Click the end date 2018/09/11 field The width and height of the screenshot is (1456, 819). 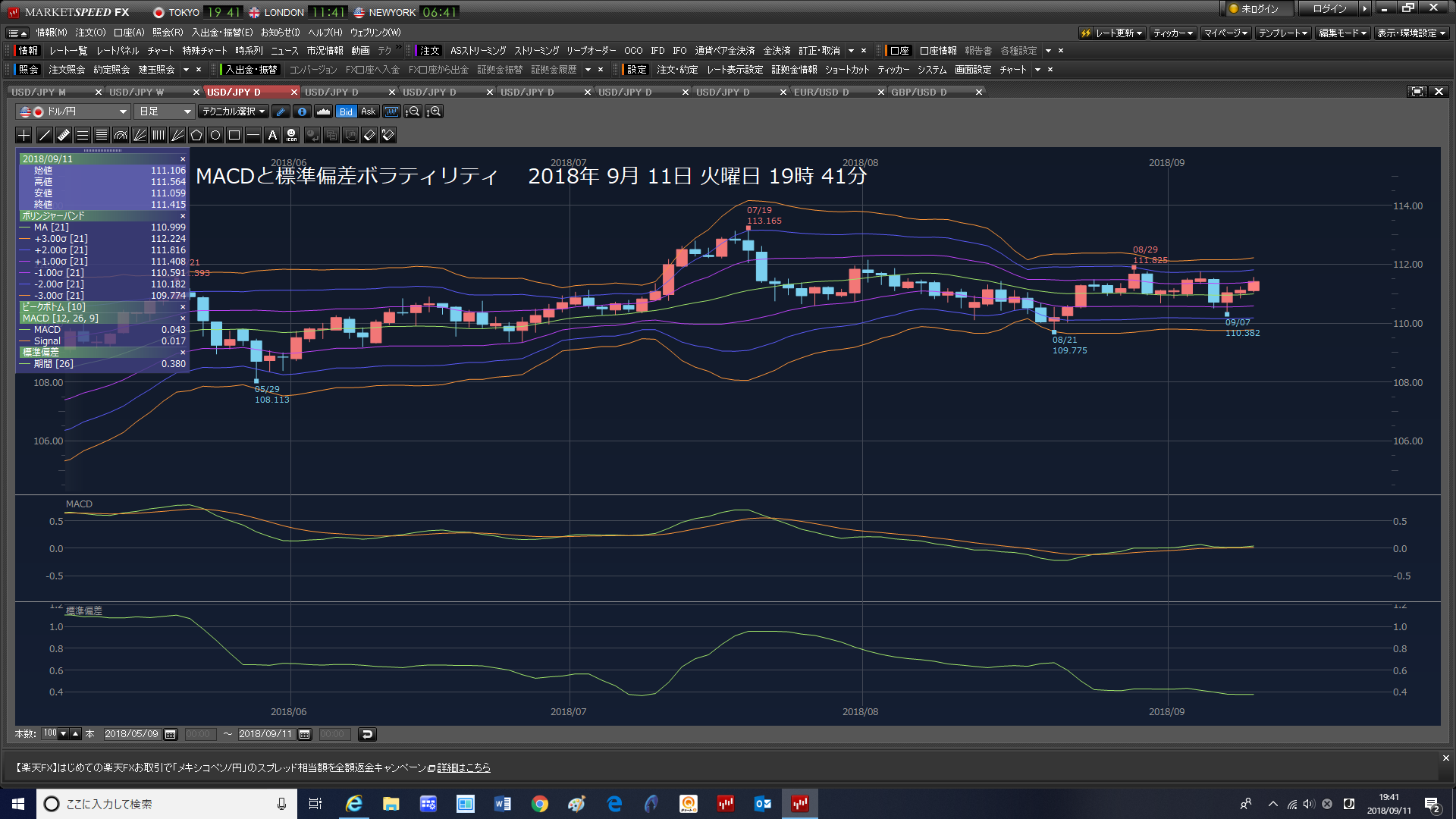265,734
